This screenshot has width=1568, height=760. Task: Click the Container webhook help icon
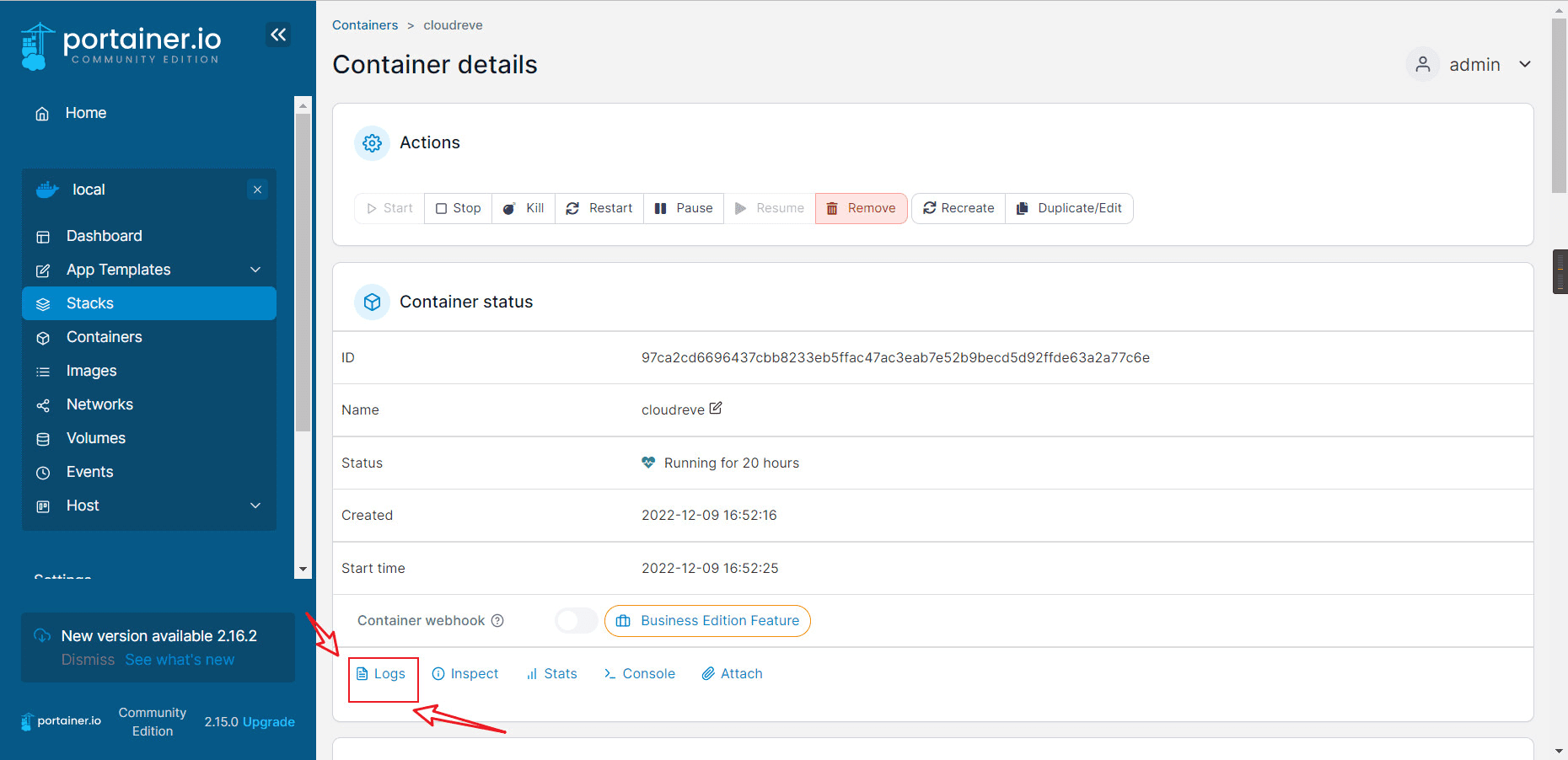click(497, 621)
